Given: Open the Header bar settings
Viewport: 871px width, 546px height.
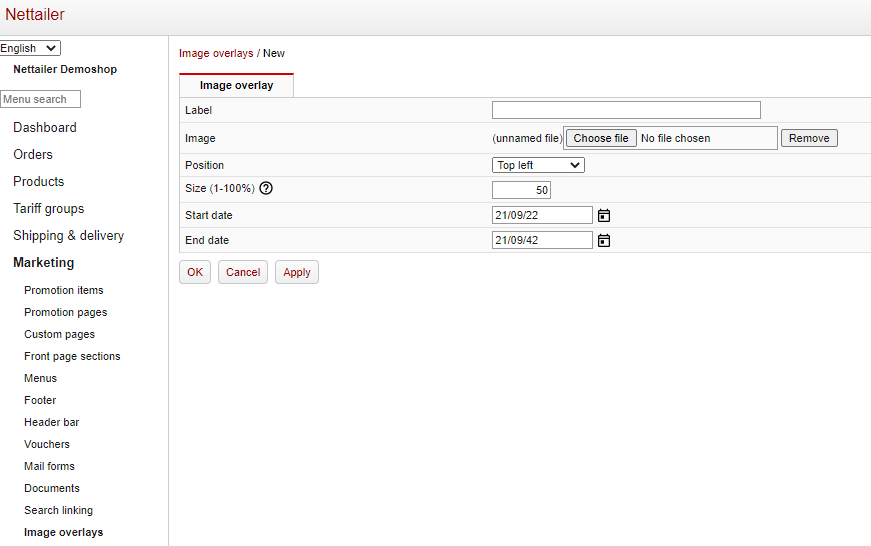Looking at the screenshot, I should (x=52, y=422).
